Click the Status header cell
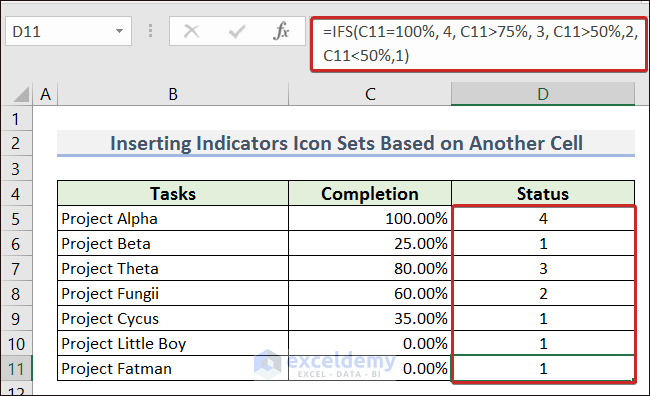This screenshot has height=396, width=650. [x=543, y=194]
